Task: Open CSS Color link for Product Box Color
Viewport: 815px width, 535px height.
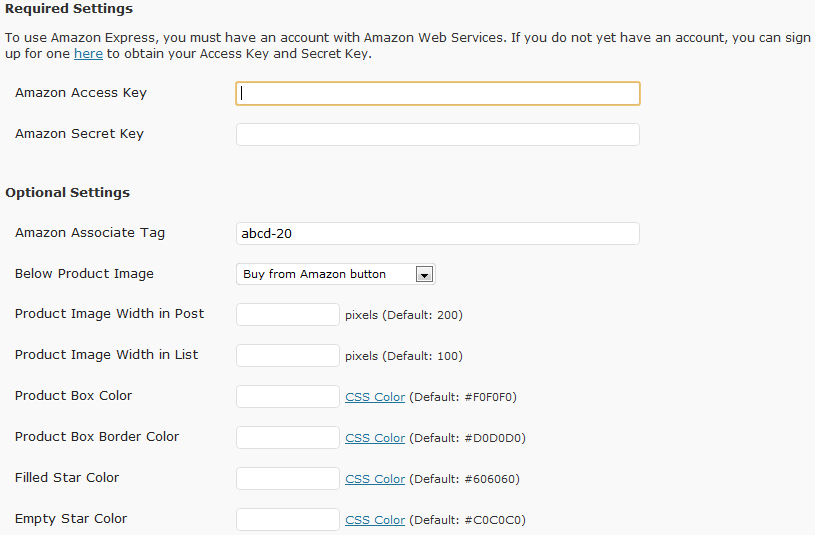Action: click(375, 397)
